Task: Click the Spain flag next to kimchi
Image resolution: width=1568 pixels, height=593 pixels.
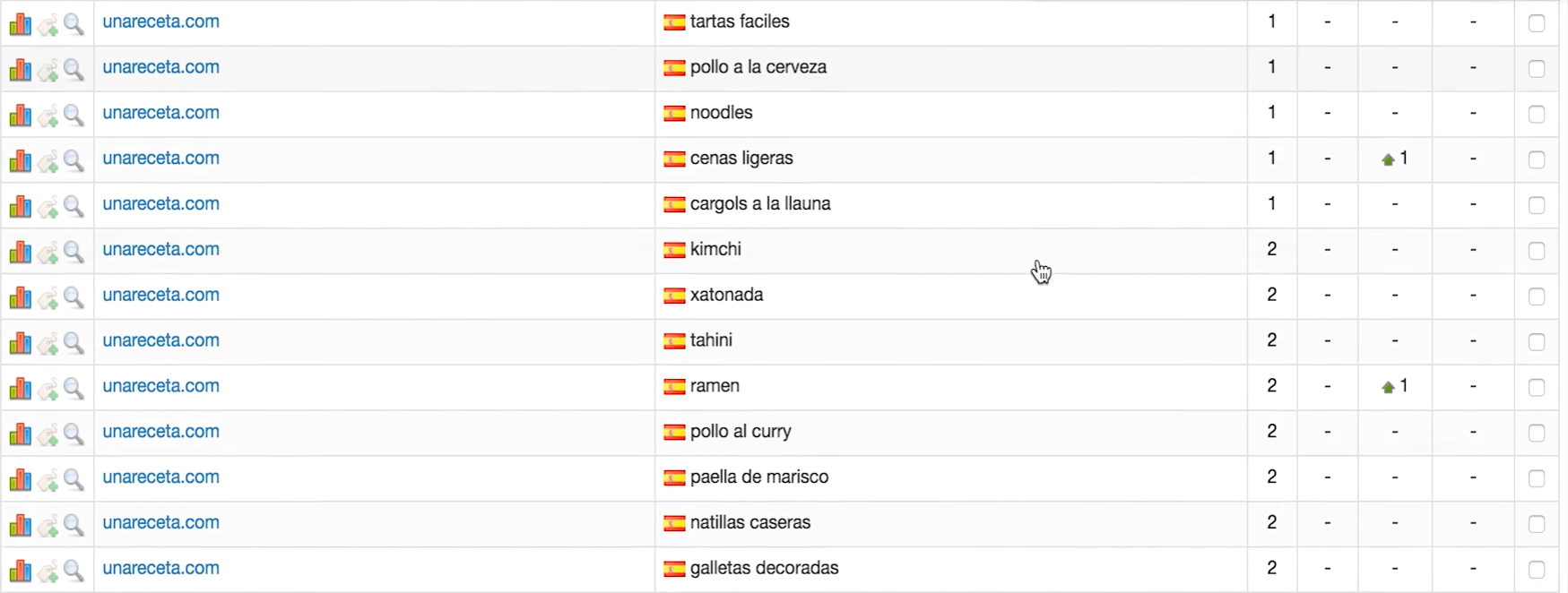Action: pos(673,251)
